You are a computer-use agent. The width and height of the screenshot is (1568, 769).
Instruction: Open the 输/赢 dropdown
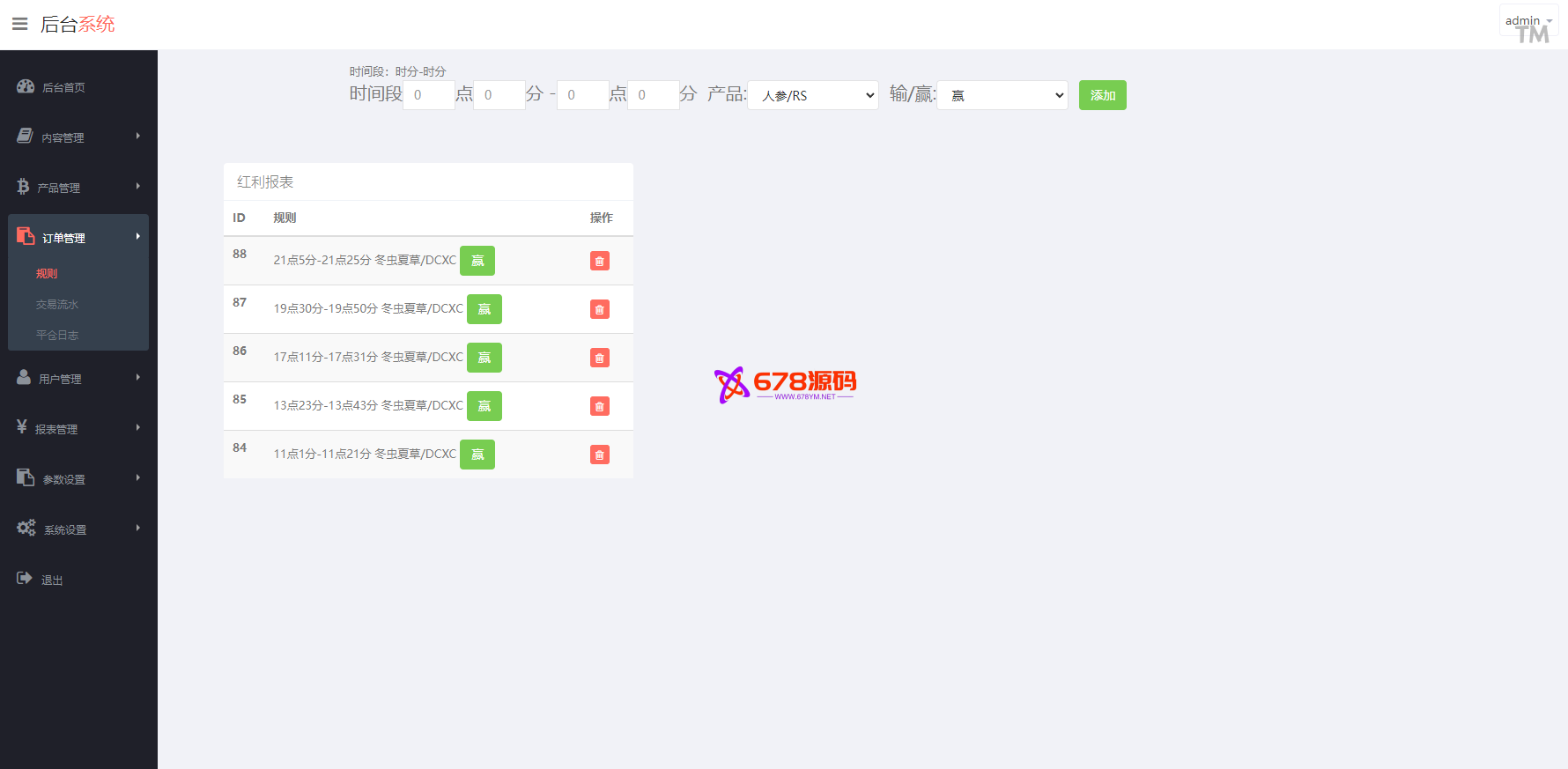(x=1002, y=95)
